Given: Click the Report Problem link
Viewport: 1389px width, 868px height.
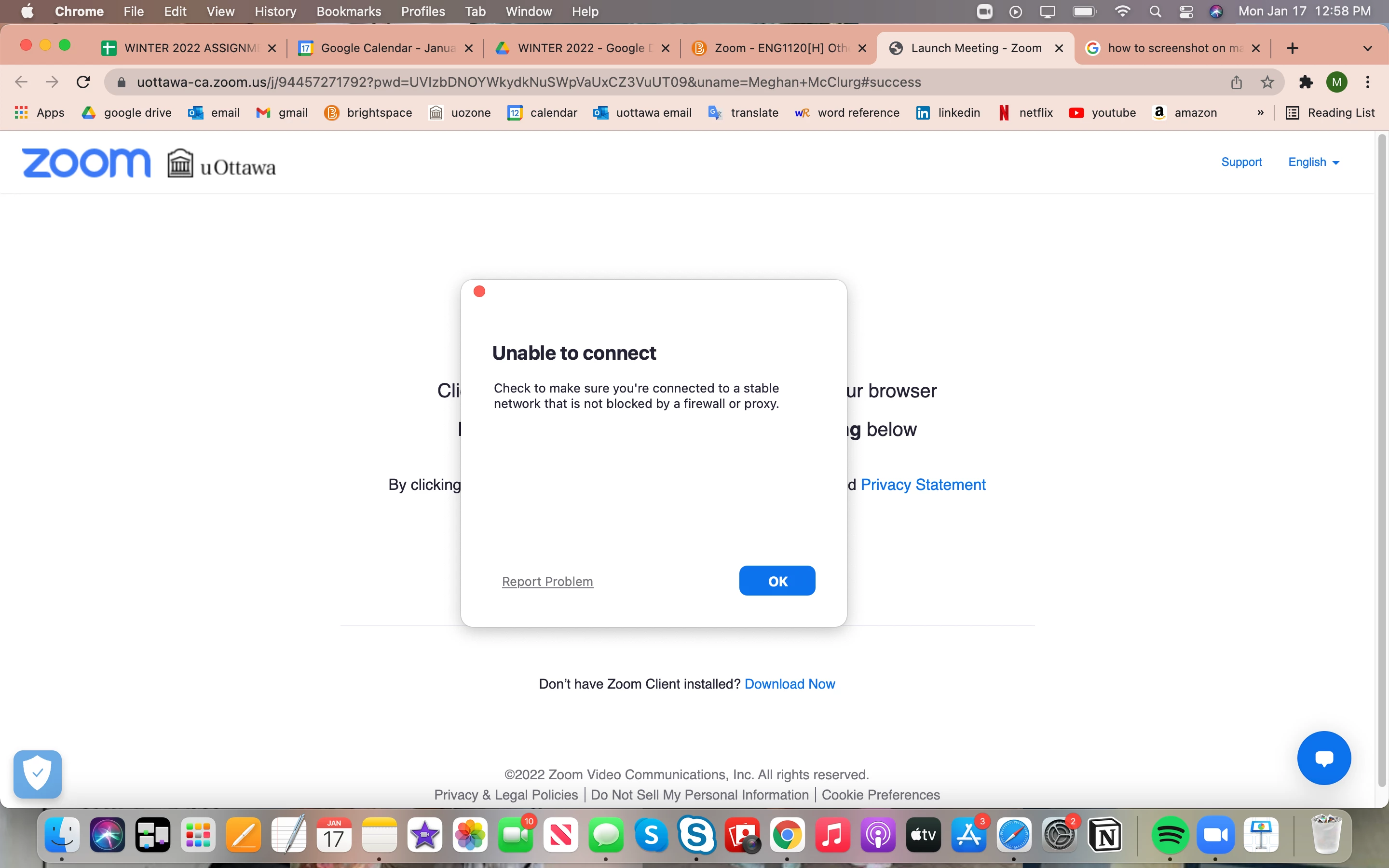Looking at the screenshot, I should click(x=547, y=582).
